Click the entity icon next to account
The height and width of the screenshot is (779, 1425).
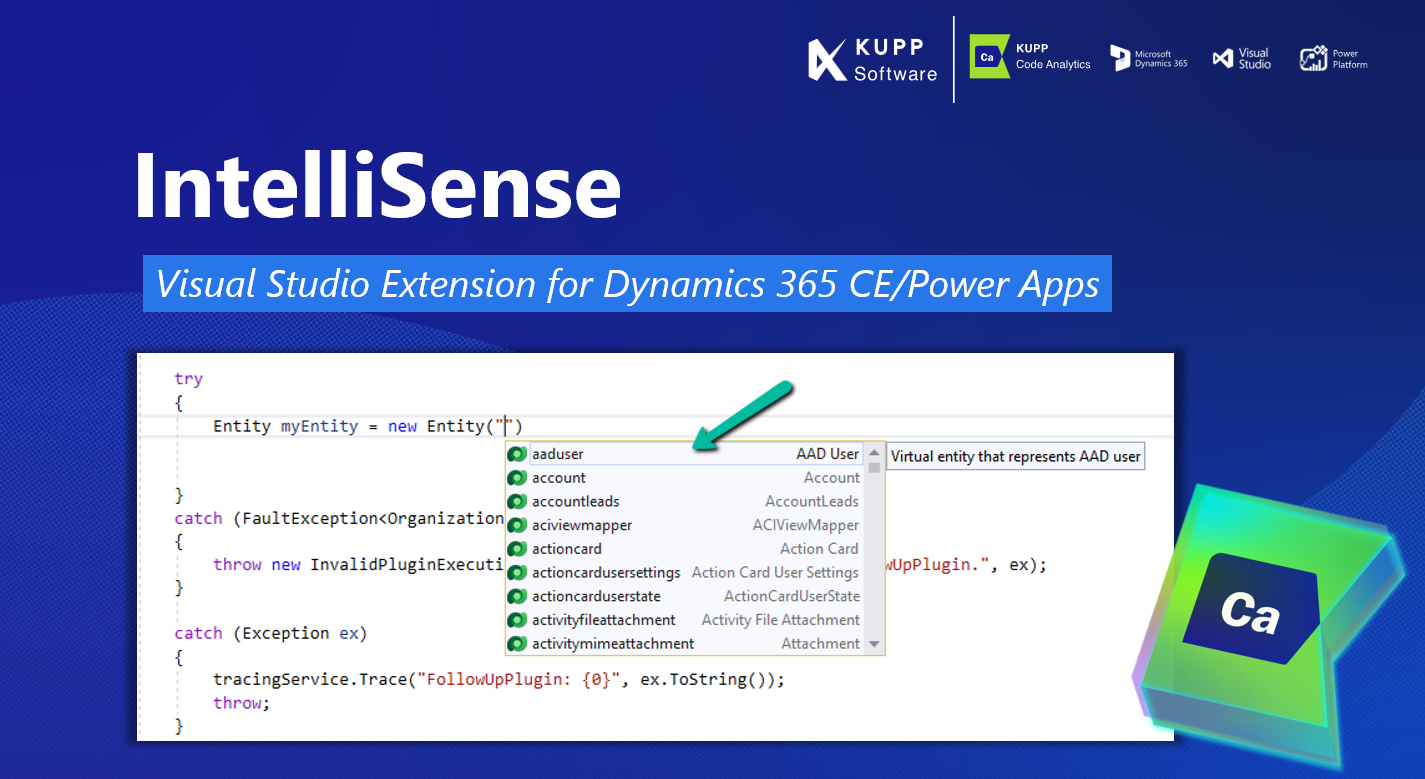point(517,478)
